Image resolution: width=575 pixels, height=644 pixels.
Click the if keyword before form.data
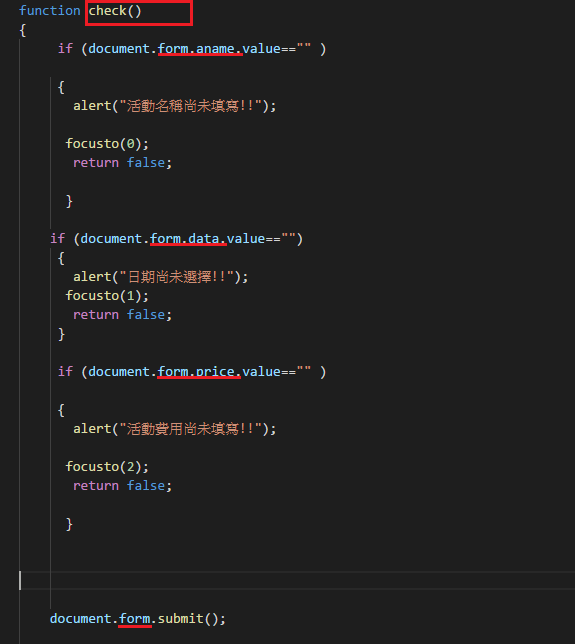(x=58, y=239)
